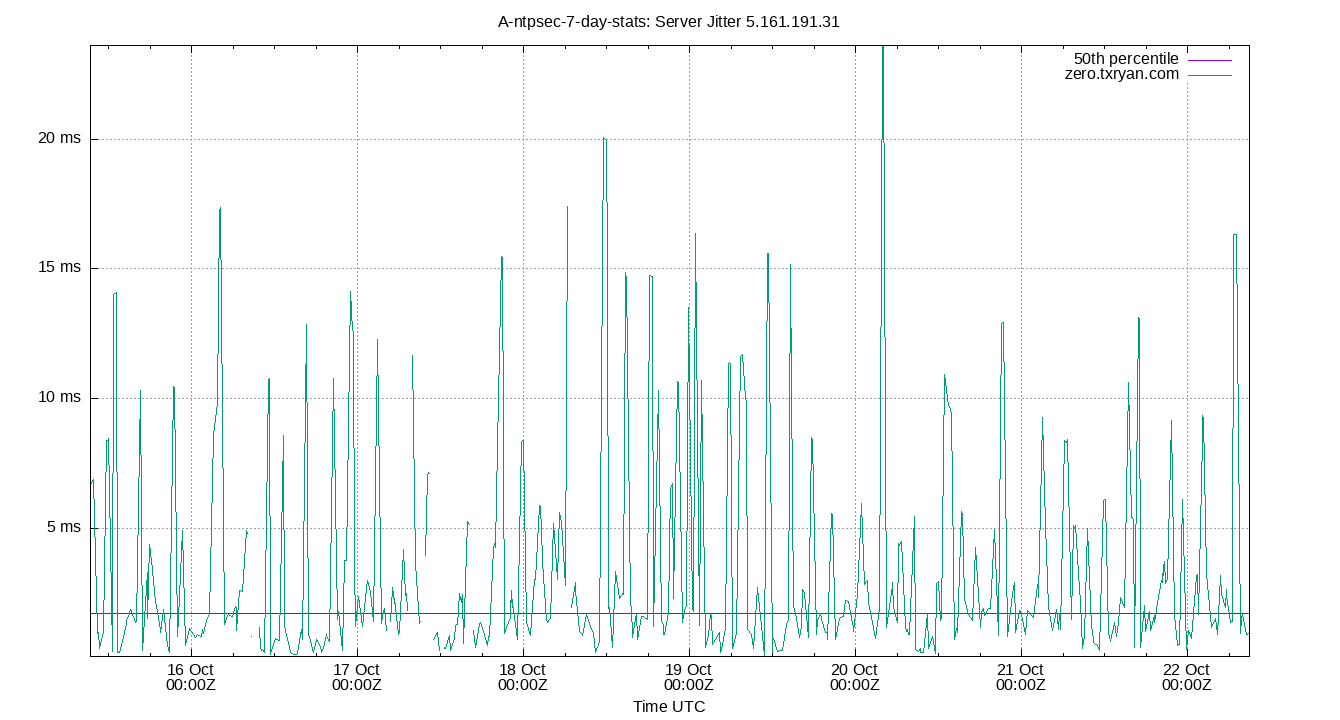
Task: Click the 16 ms spike at the far right after 22 Oct
Action: point(1235,236)
